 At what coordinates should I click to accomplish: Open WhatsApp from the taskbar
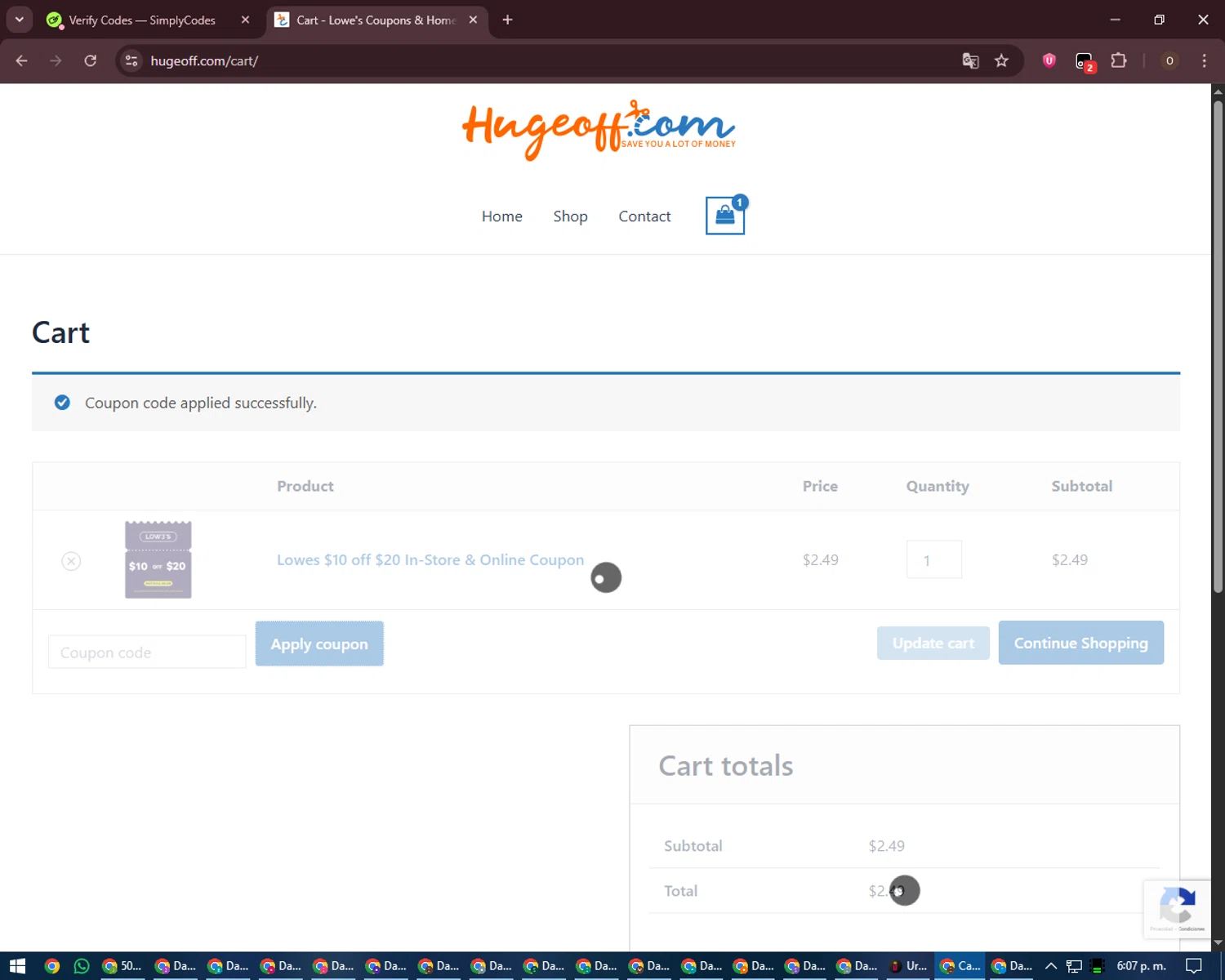point(82,966)
